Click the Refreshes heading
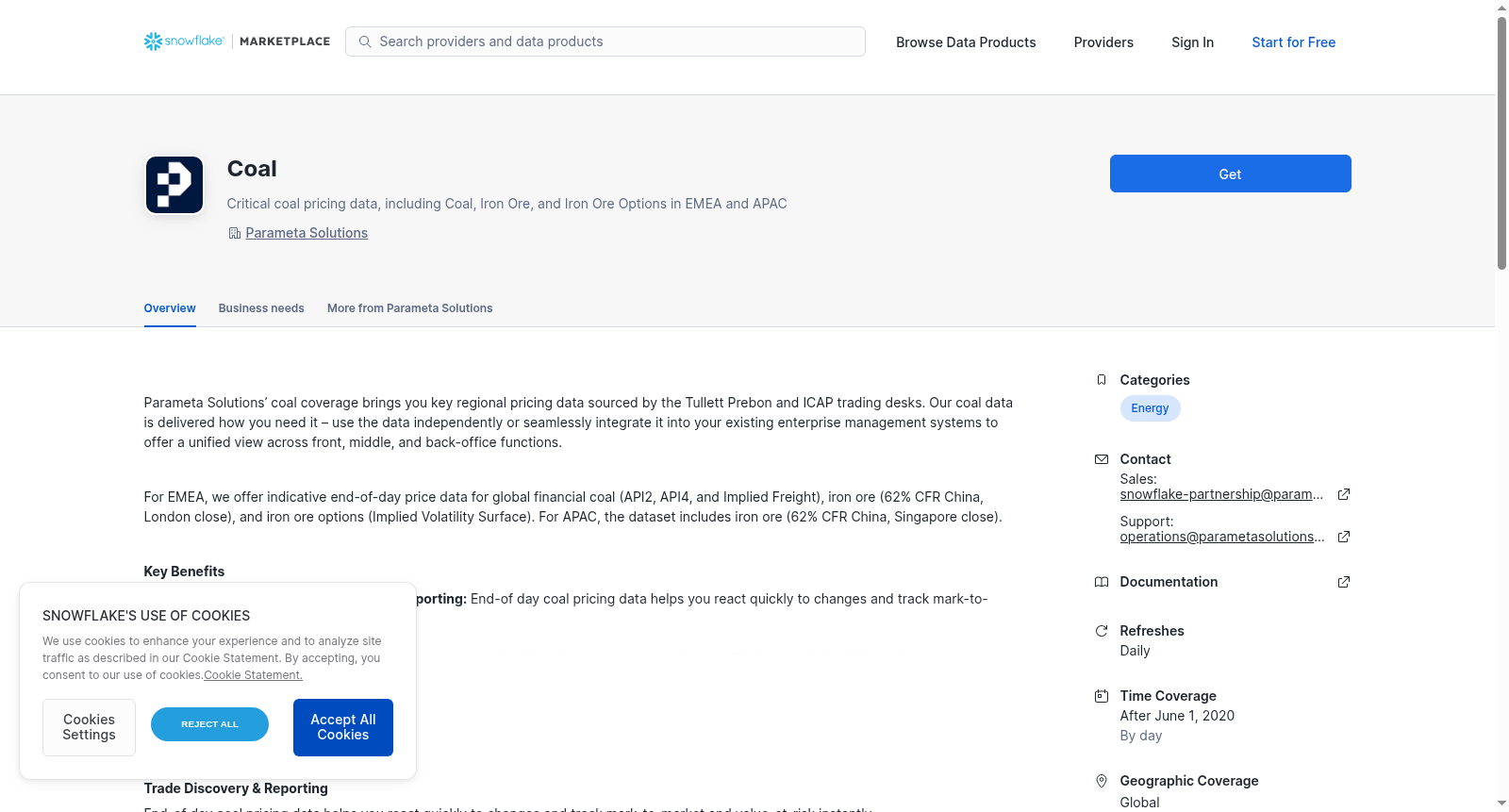This screenshot has width=1509, height=812. 1152,631
